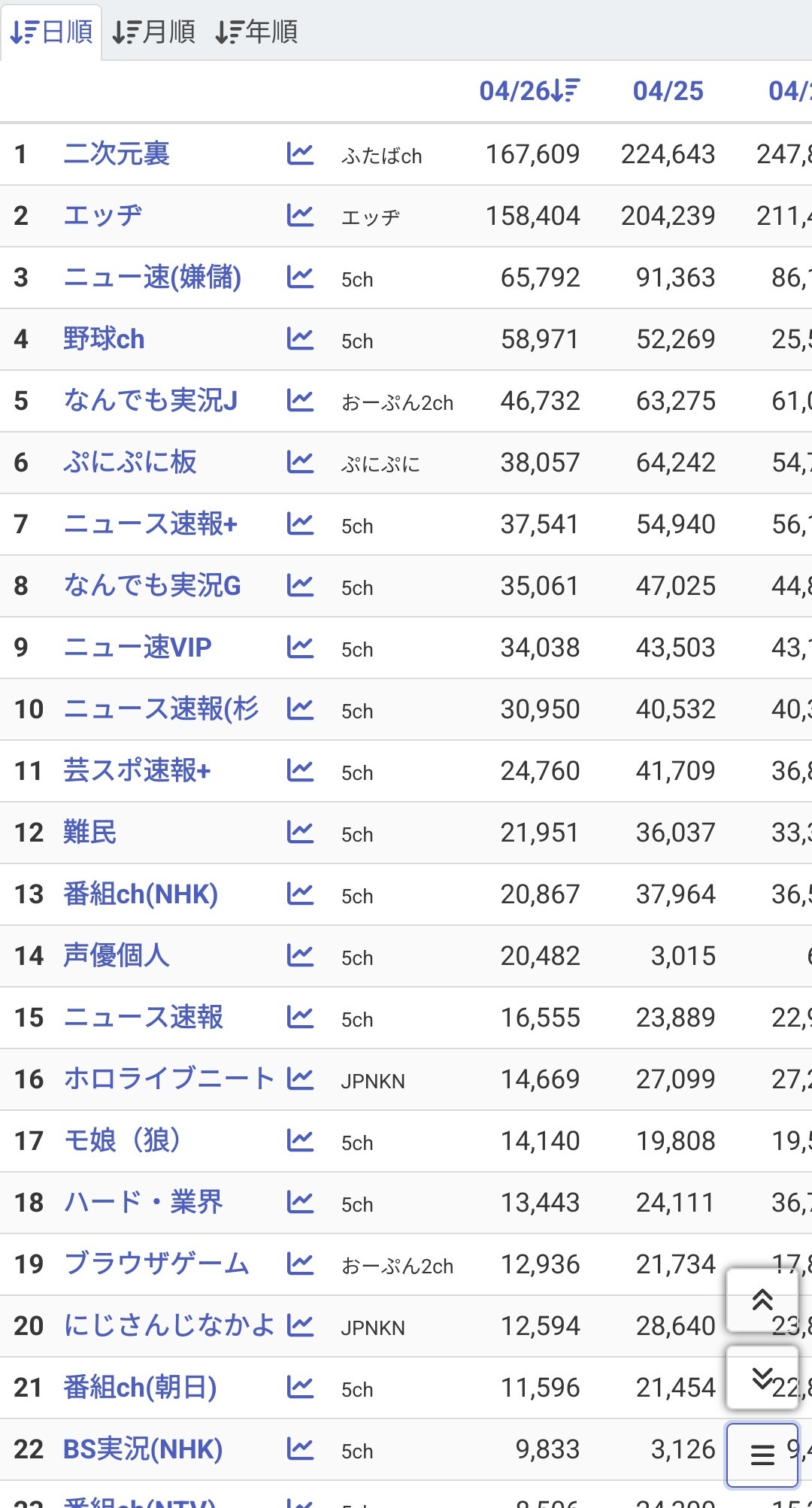
Task: View the trend graph for エッヂ
Action: pos(300,216)
